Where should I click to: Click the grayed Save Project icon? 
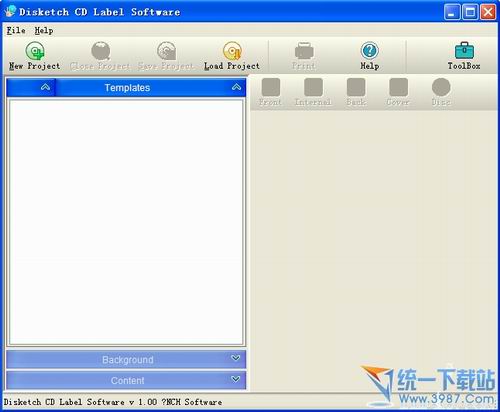(x=166, y=51)
